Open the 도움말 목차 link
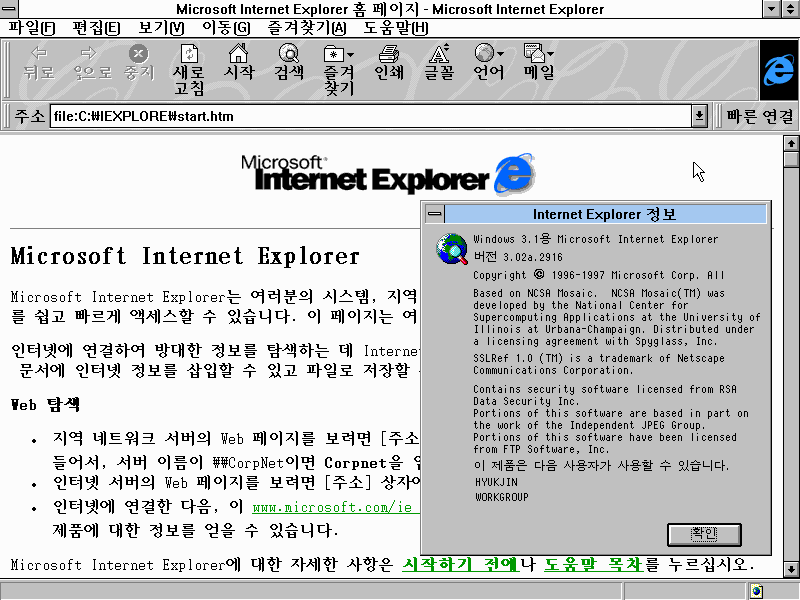Viewport: 800px width, 600px height. pos(593,564)
